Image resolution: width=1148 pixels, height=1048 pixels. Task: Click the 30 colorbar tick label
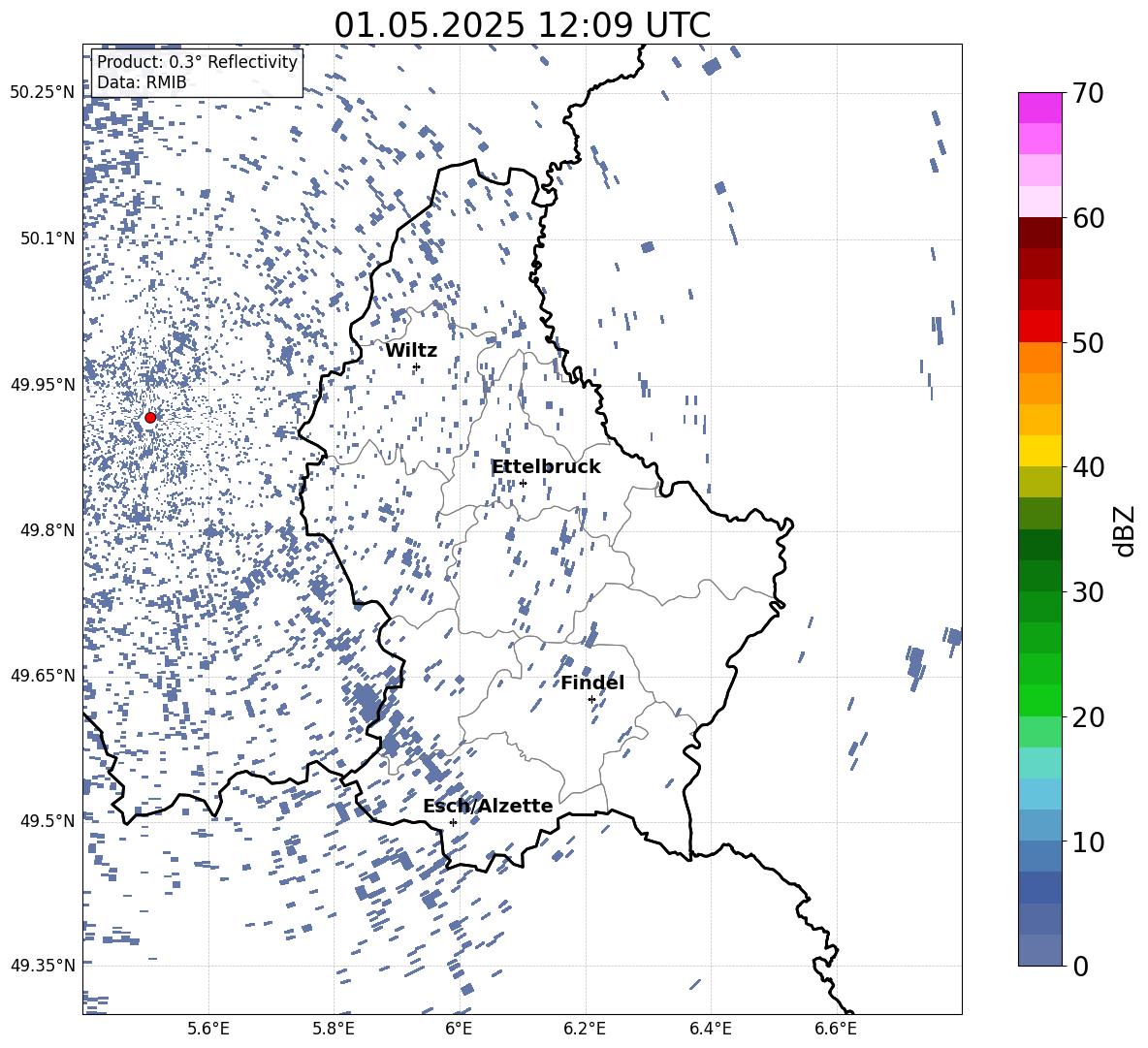(x=1088, y=592)
